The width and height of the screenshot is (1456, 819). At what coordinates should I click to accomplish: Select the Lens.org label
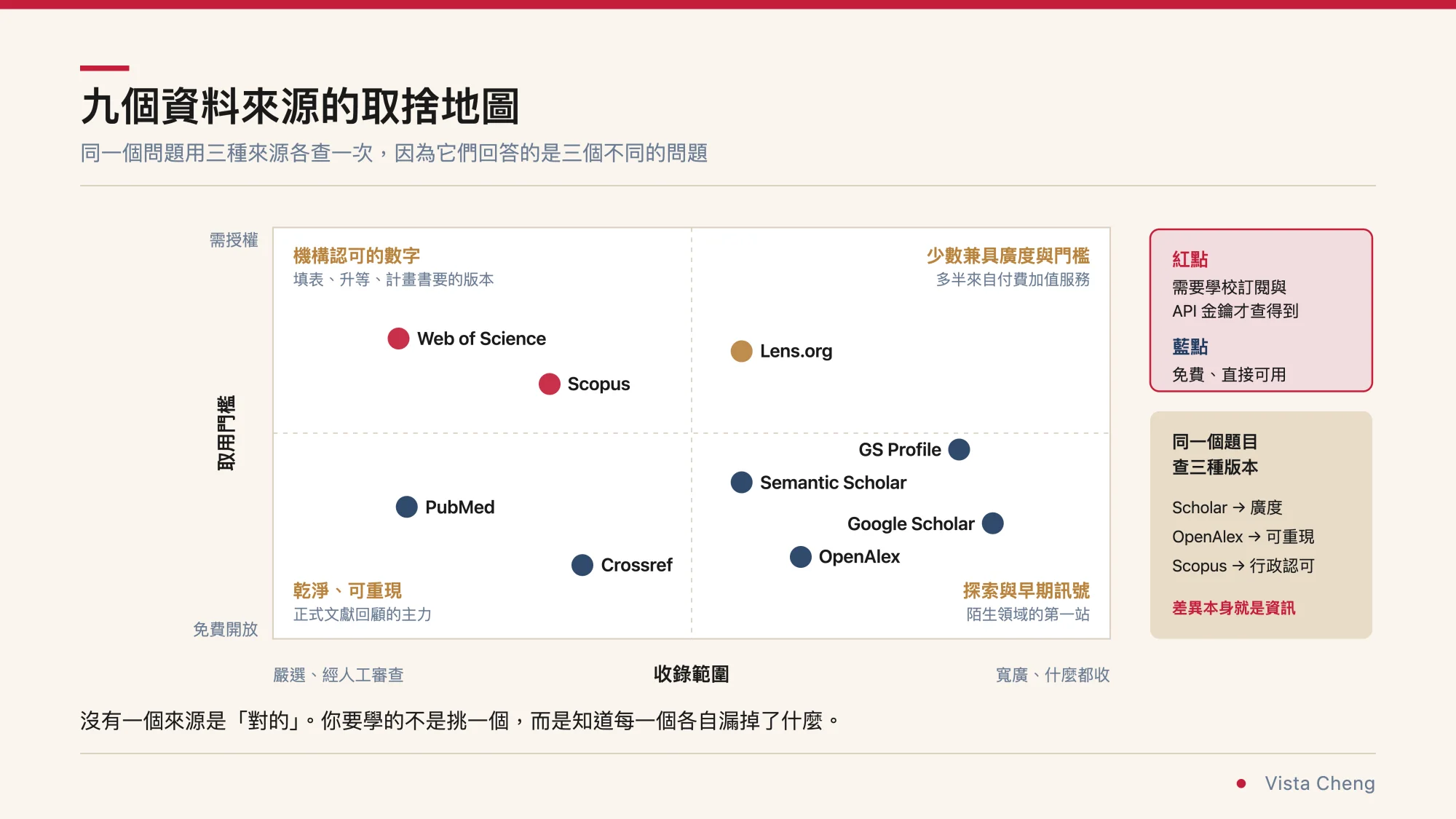(x=796, y=351)
